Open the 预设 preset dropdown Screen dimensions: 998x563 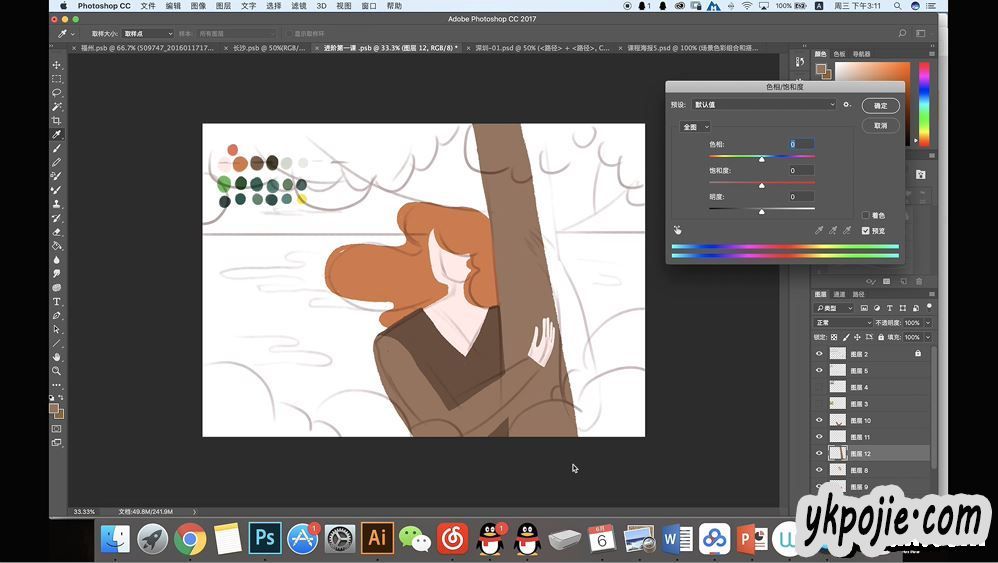tap(764, 104)
